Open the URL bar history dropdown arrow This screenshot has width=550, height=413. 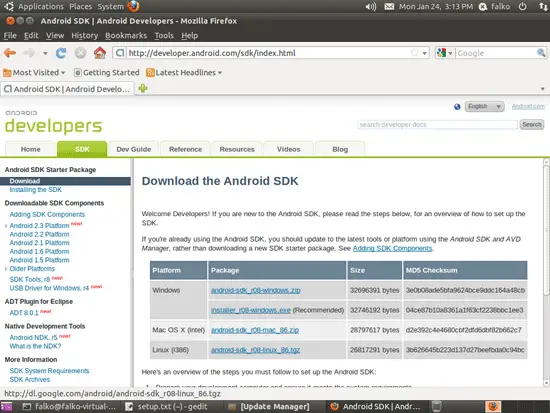[424, 53]
